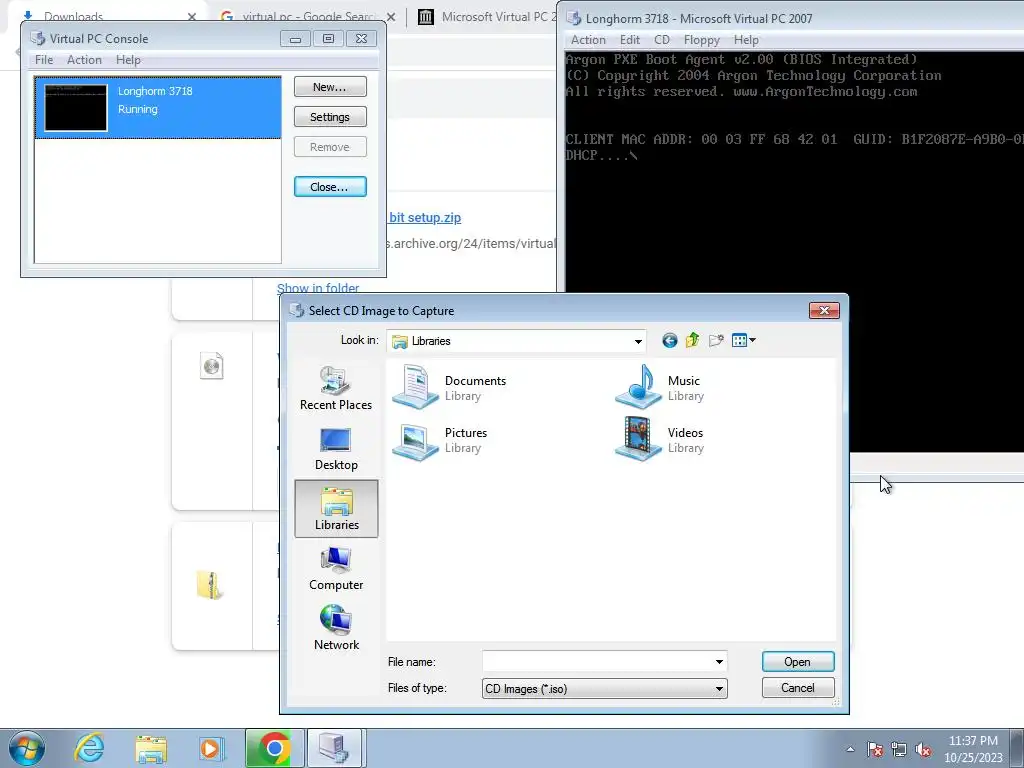
Task: Open Action Center flag tray icon
Action: 874,749
